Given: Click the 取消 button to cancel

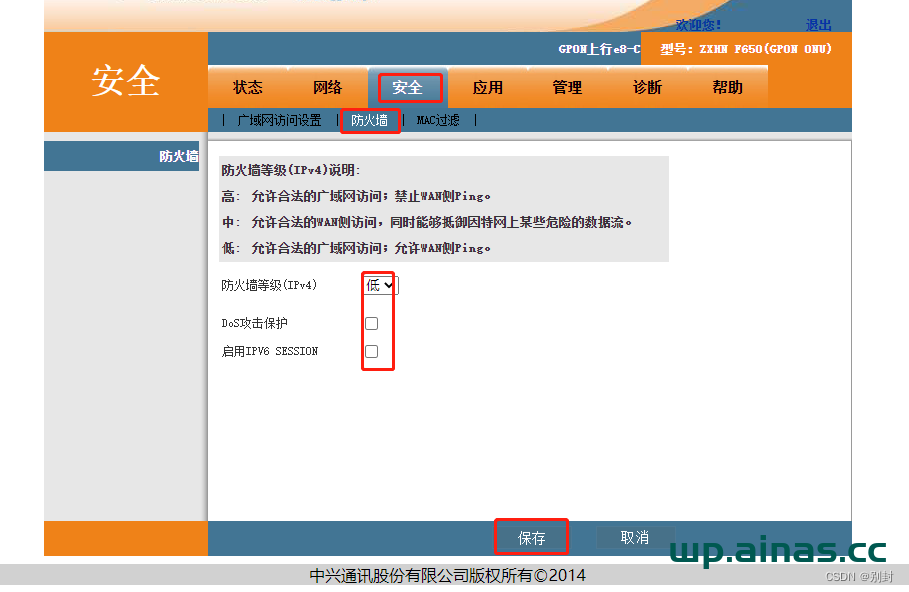Looking at the screenshot, I should [x=636, y=537].
